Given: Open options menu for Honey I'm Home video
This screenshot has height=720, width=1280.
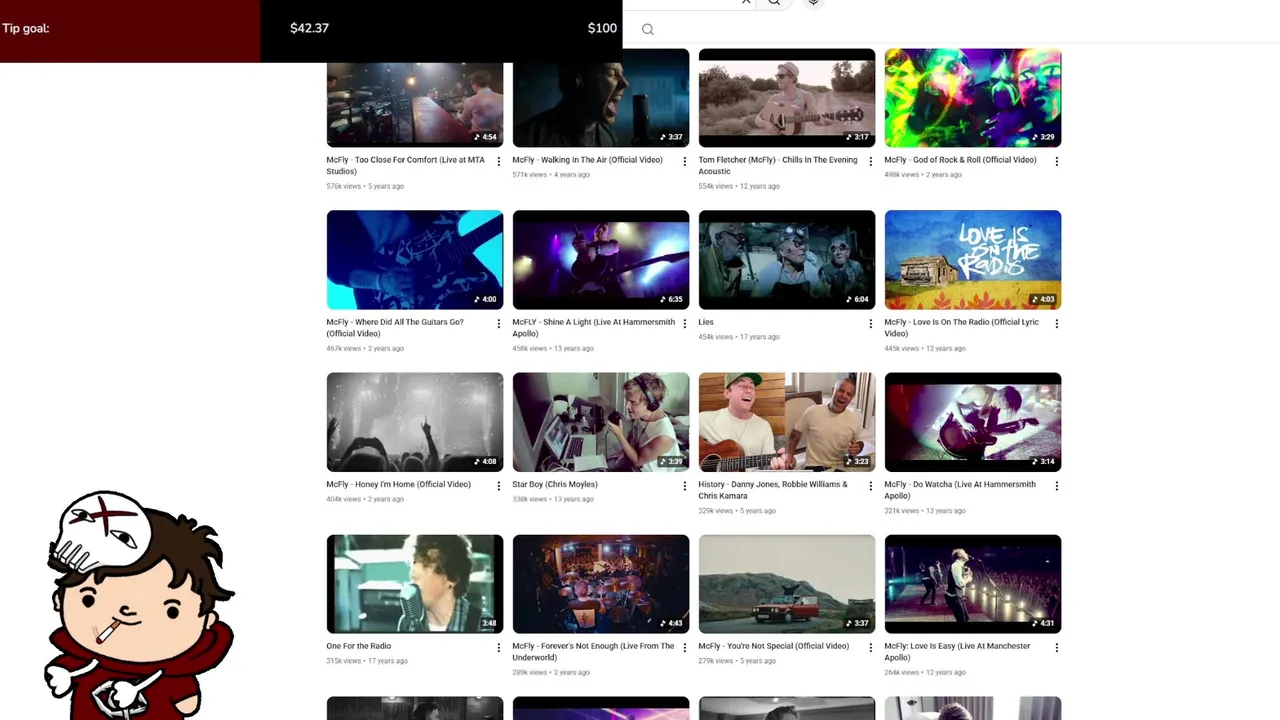Looking at the screenshot, I should tap(498, 485).
